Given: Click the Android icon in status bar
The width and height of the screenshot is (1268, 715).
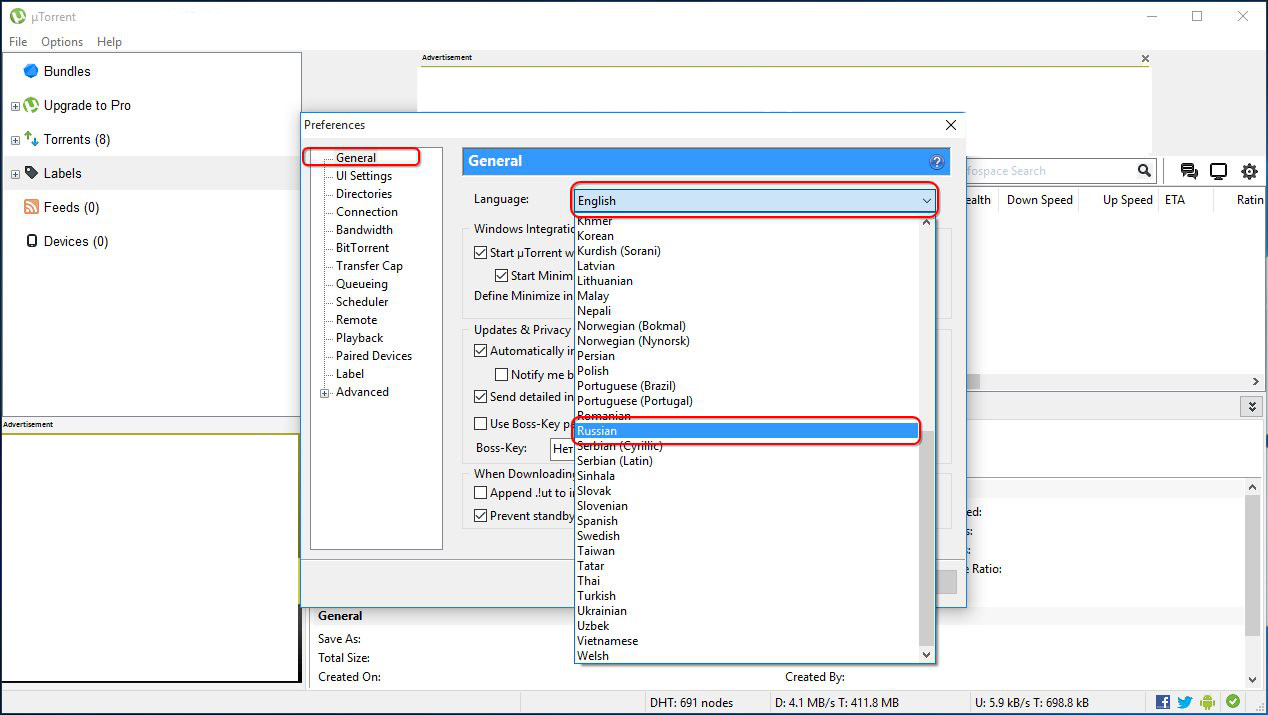Looking at the screenshot, I should coord(1208,702).
